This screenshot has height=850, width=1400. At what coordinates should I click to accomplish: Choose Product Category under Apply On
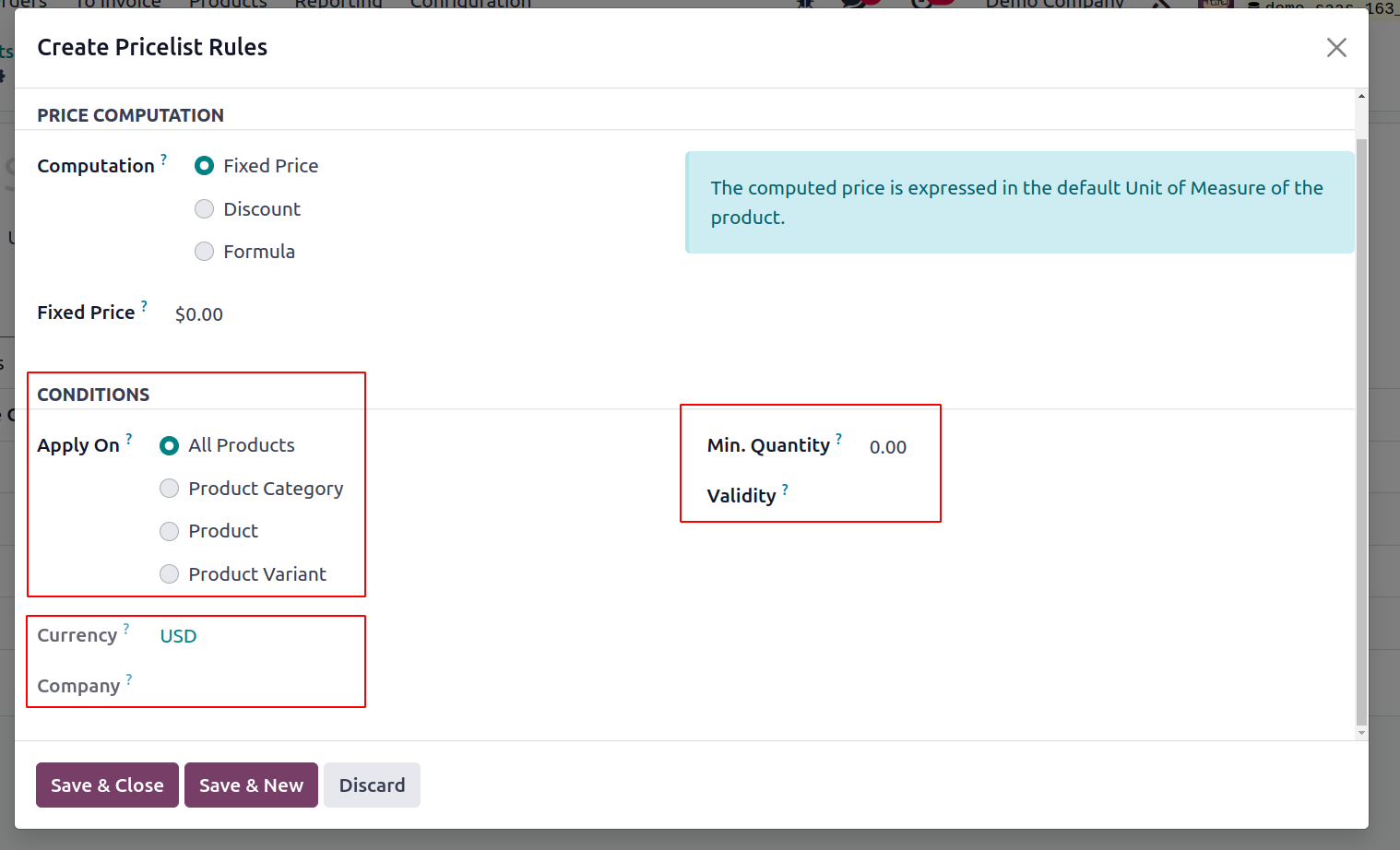251,489
